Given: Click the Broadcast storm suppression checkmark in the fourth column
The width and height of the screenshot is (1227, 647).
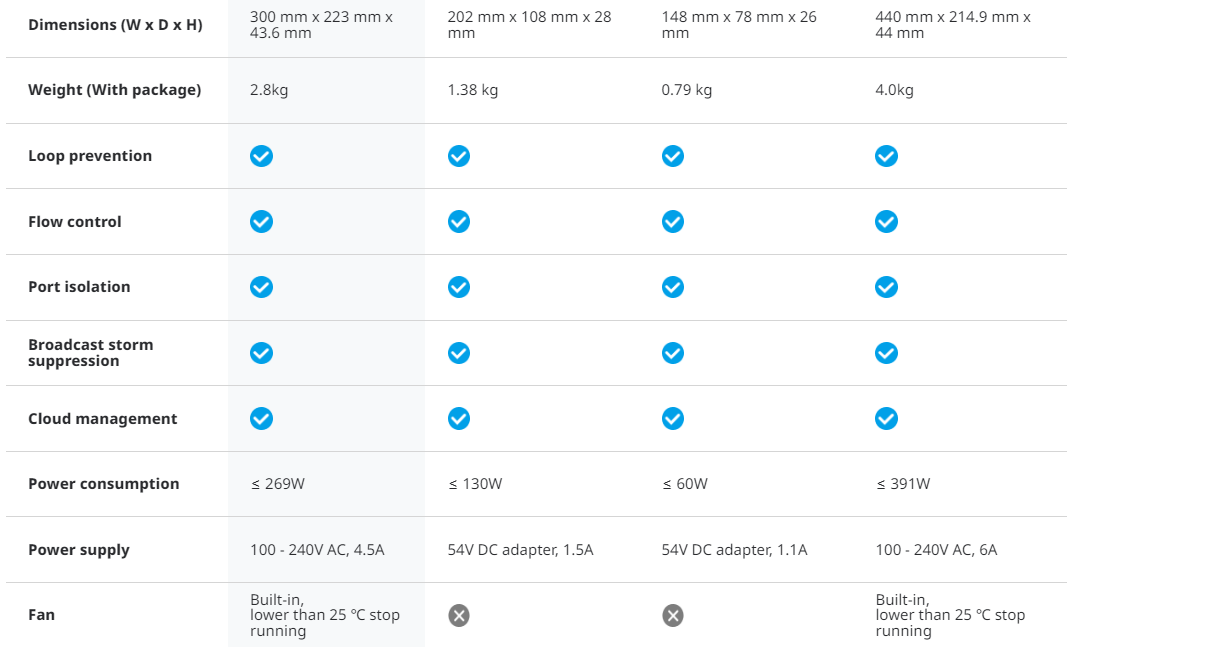Looking at the screenshot, I should click(886, 353).
